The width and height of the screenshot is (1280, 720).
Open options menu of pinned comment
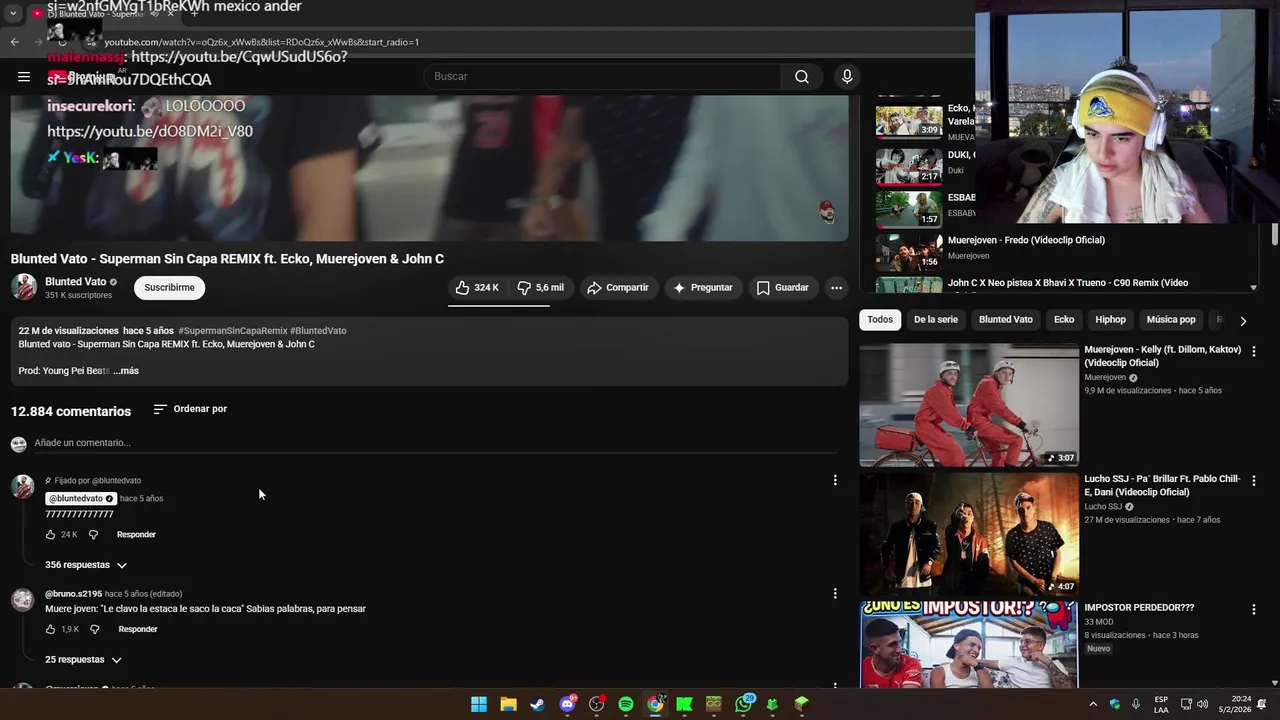click(x=835, y=481)
